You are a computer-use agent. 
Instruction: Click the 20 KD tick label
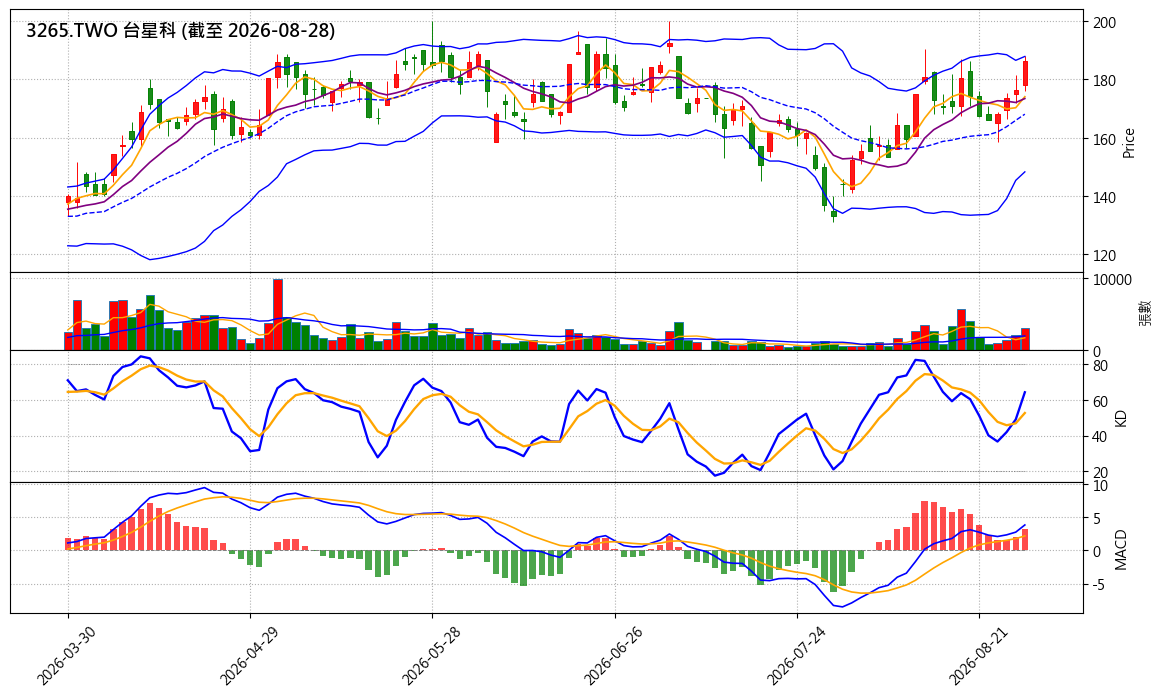coord(1101,473)
